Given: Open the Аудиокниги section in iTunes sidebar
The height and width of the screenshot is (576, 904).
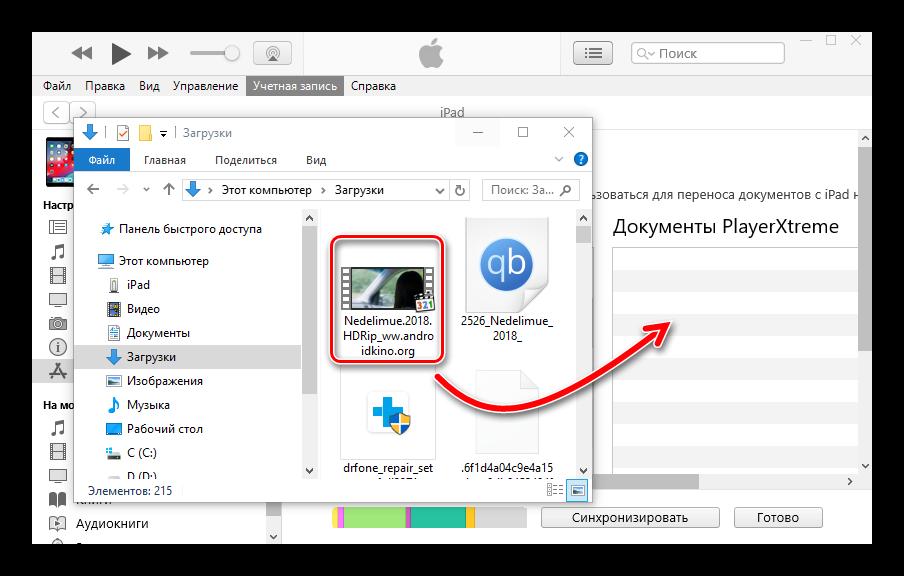Looking at the screenshot, I should (x=112, y=524).
